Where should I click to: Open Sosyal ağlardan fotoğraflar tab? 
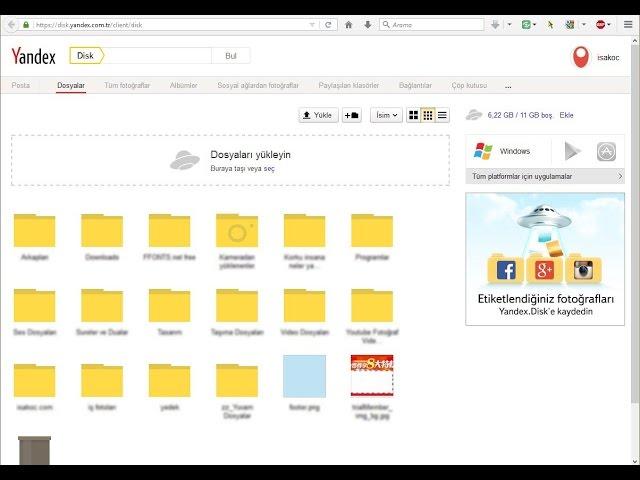pos(258,85)
